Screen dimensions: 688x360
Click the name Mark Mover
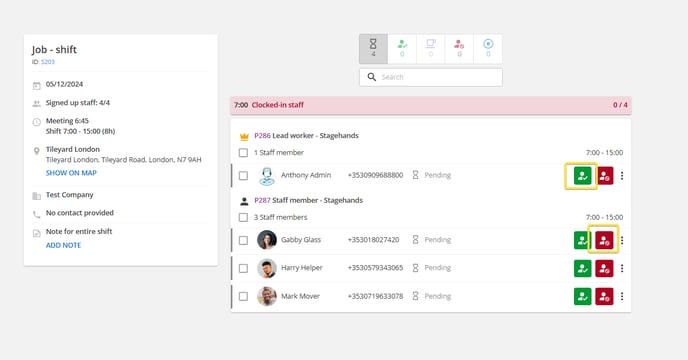(x=301, y=296)
